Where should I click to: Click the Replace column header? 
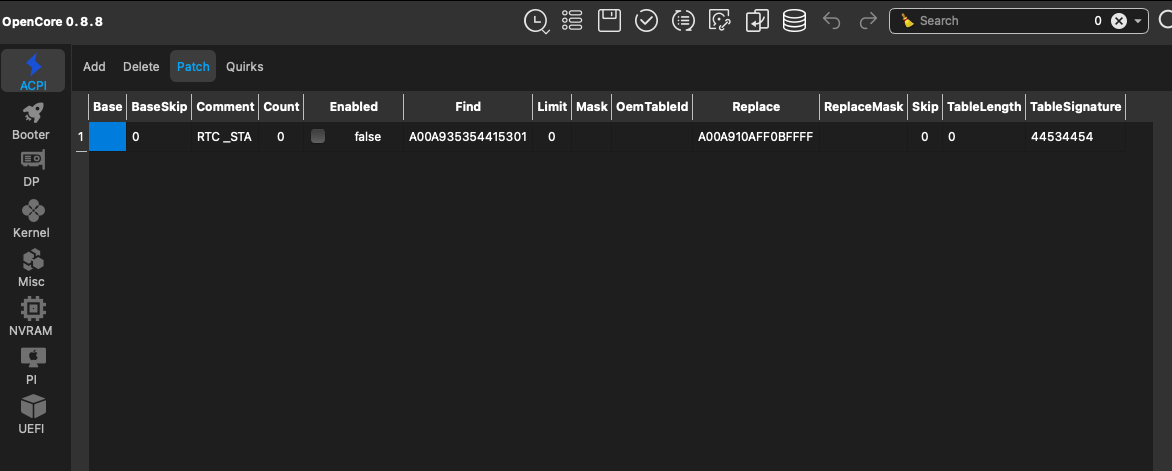(756, 107)
